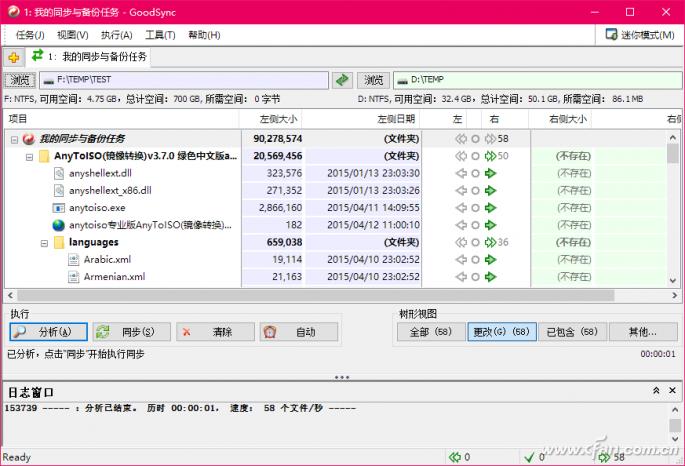This screenshot has width=685, height=466.
Task: Click the 清除 clear button
Action: pos(215,332)
